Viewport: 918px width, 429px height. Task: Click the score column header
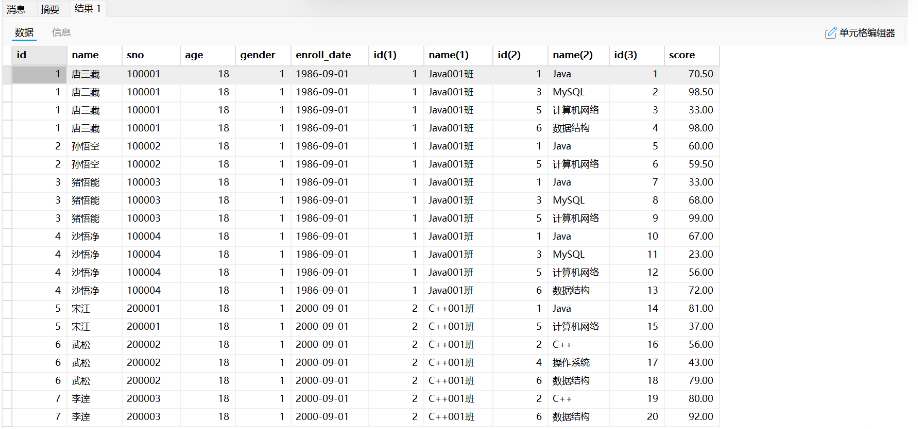[x=682, y=54]
